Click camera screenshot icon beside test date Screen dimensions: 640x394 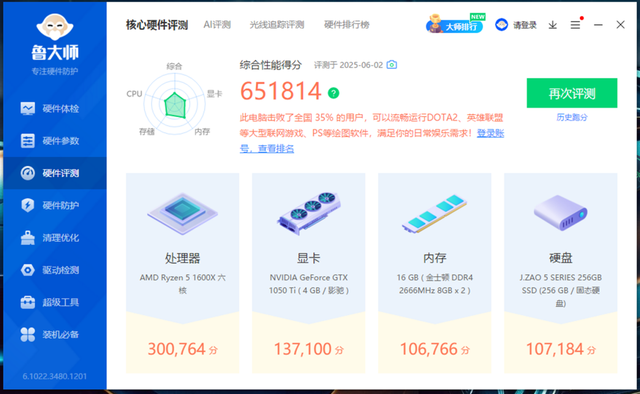[x=392, y=65]
